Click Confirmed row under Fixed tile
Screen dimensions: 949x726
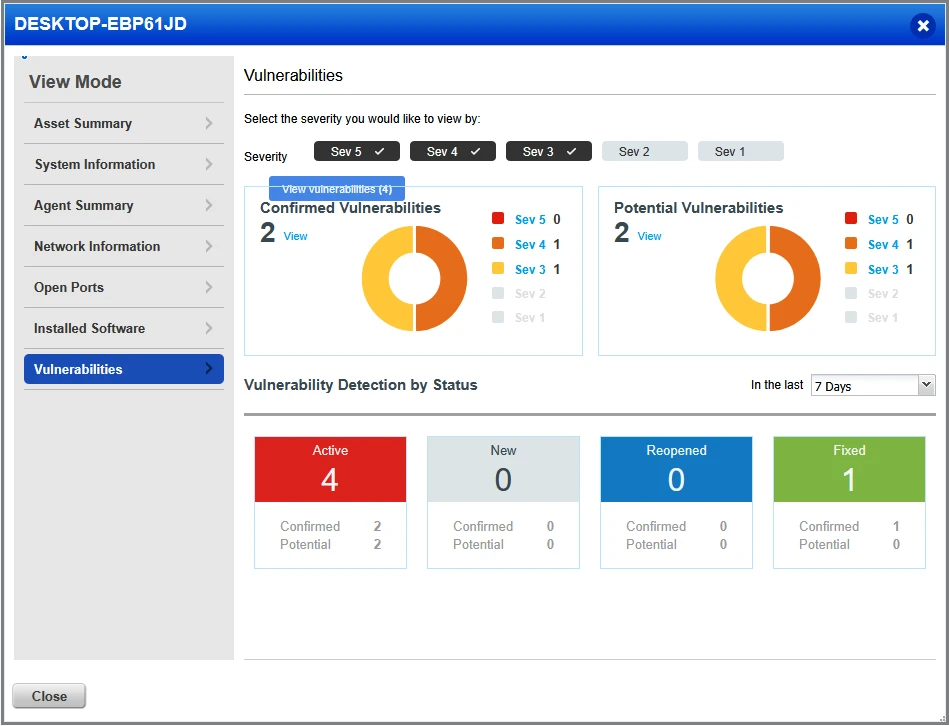[849, 526]
